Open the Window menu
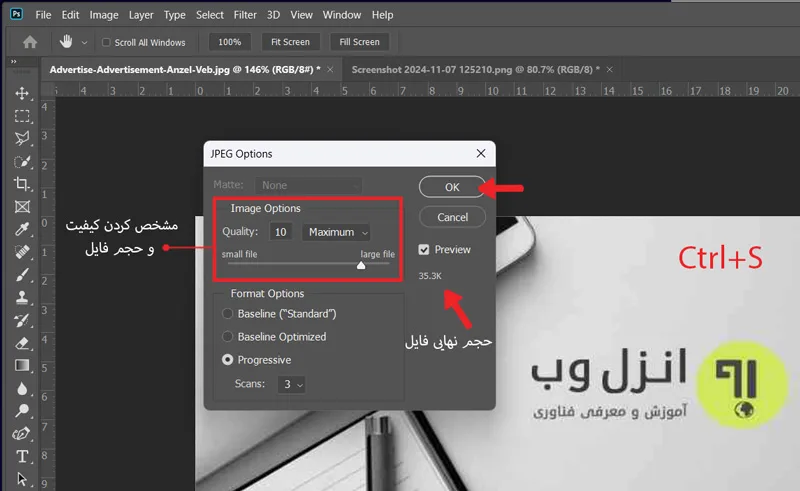This screenshot has height=491, width=800. click(342, 15)
